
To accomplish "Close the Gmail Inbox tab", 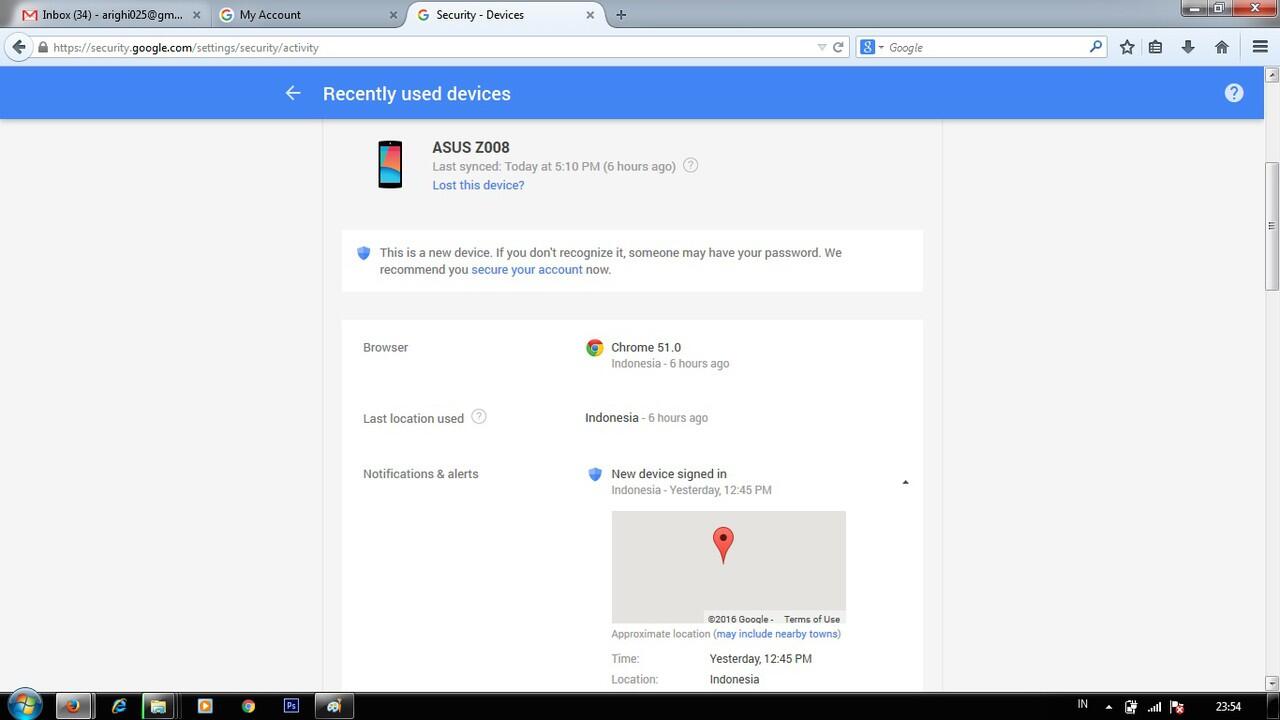I will [x=196, y=15].
